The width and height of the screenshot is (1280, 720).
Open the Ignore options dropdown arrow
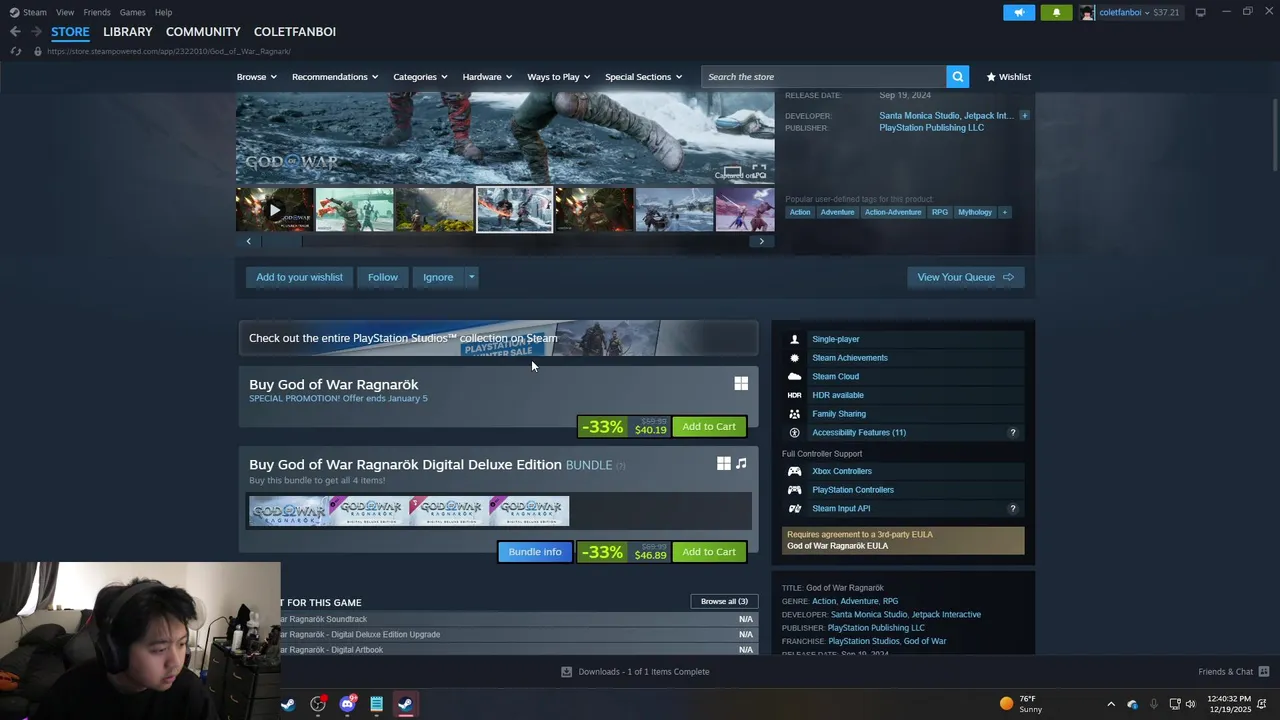pyautogui.click(x=471, y=277)
